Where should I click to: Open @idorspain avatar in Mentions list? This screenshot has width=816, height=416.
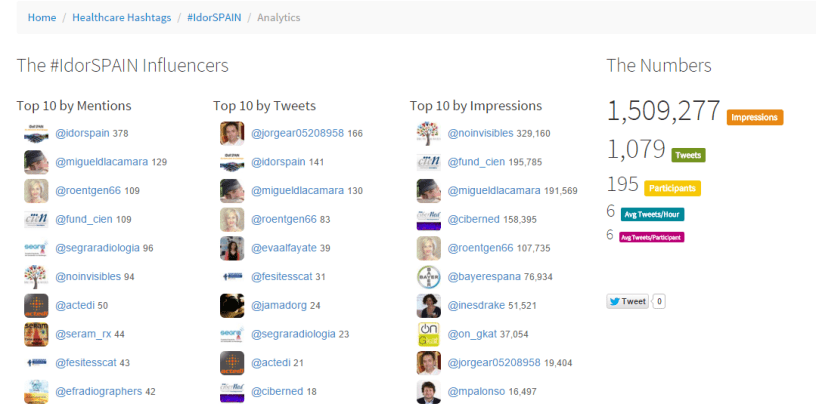[36, 133]
